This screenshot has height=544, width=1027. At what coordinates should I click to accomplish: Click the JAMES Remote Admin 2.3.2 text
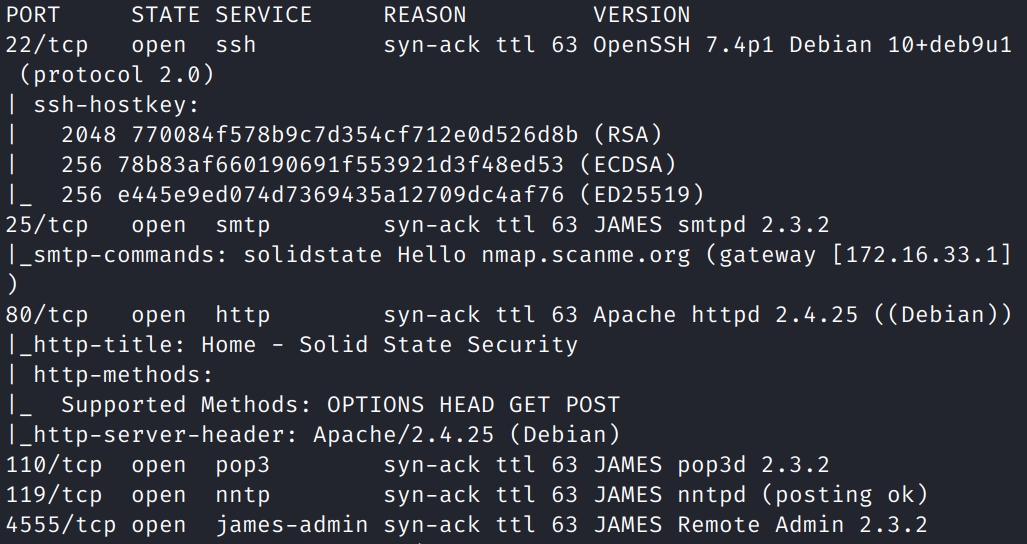point(760,526)
